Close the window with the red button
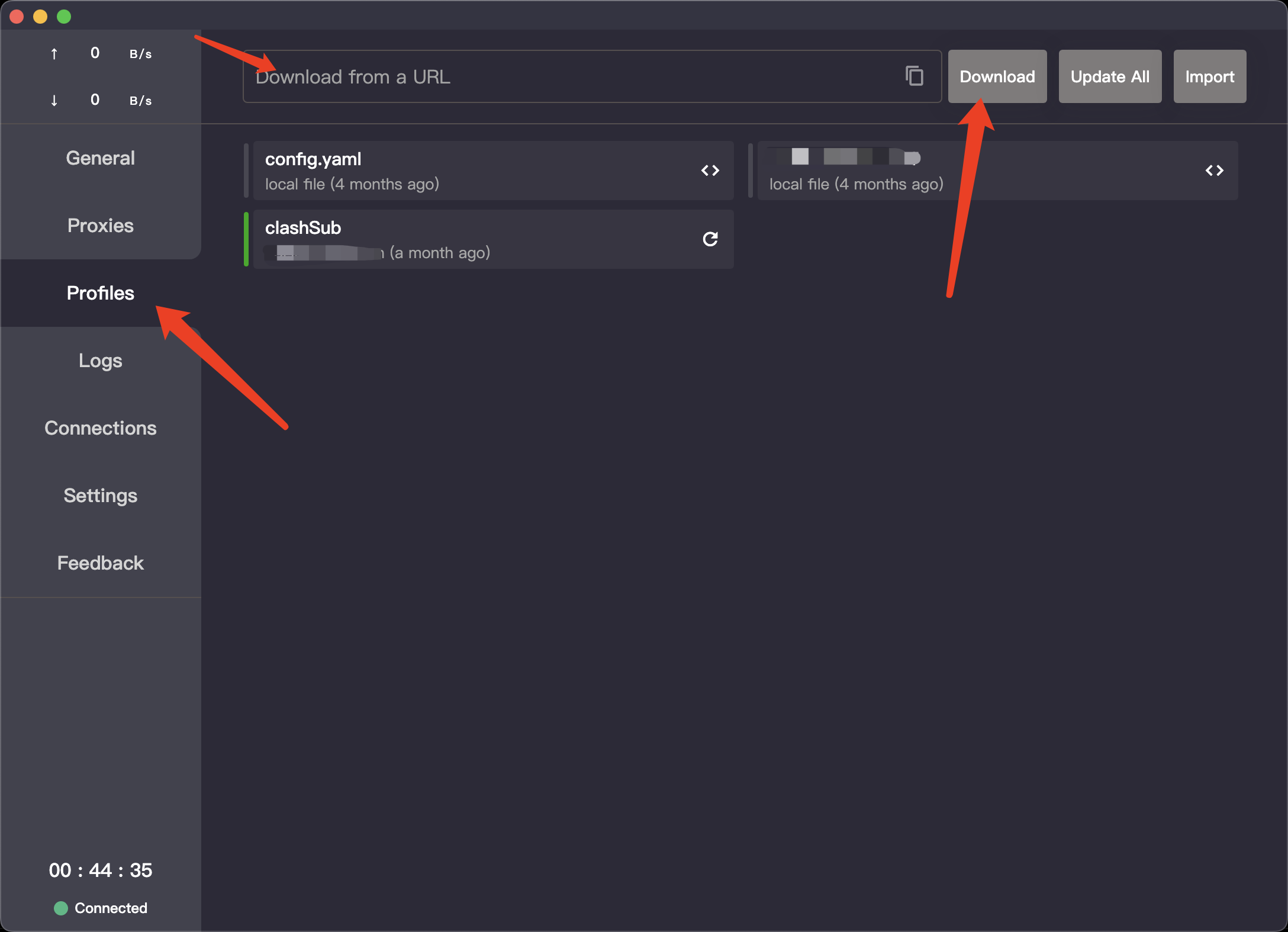 (x=17, y=17)
